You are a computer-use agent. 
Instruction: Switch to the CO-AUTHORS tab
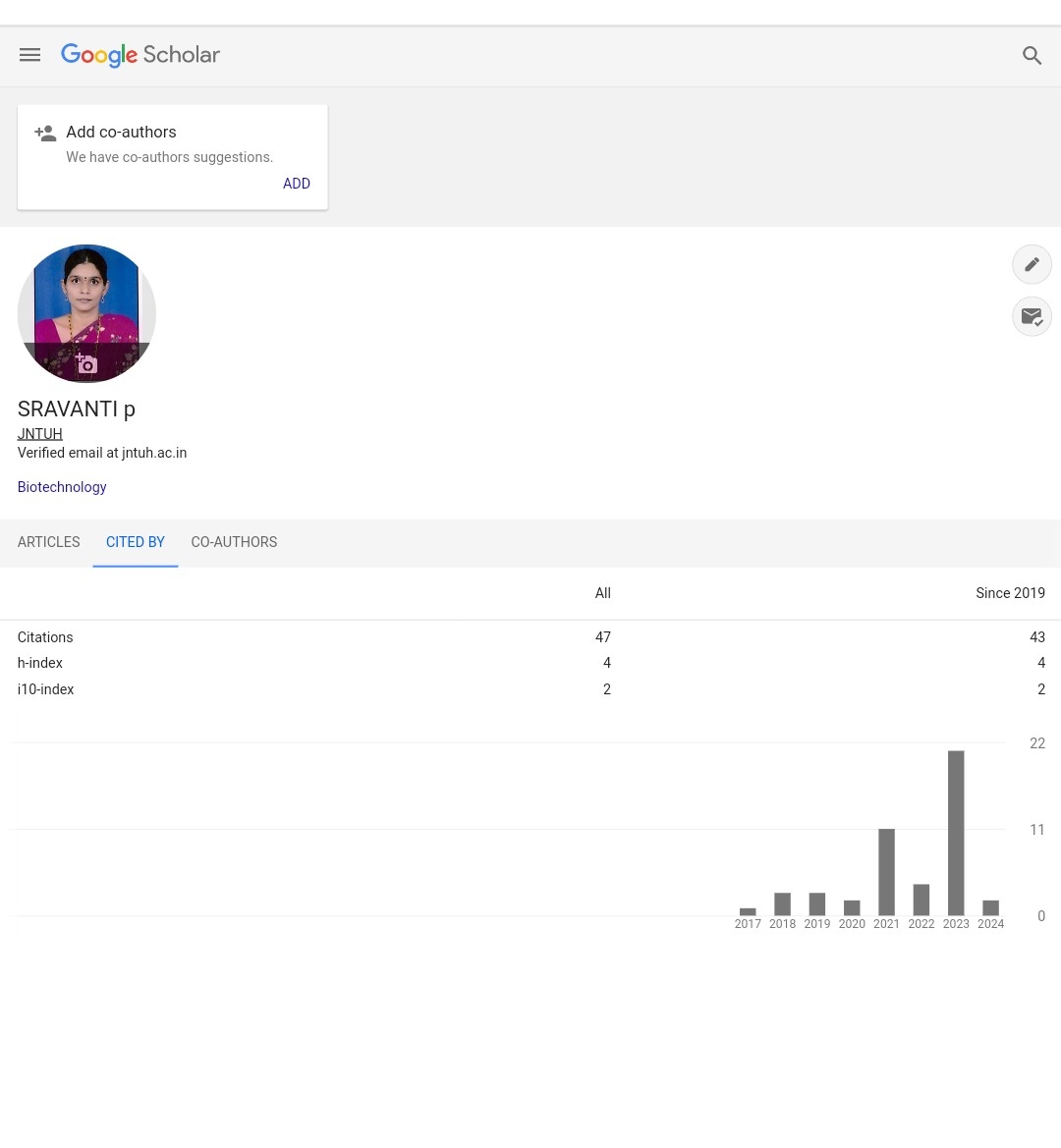click(234, 542)
